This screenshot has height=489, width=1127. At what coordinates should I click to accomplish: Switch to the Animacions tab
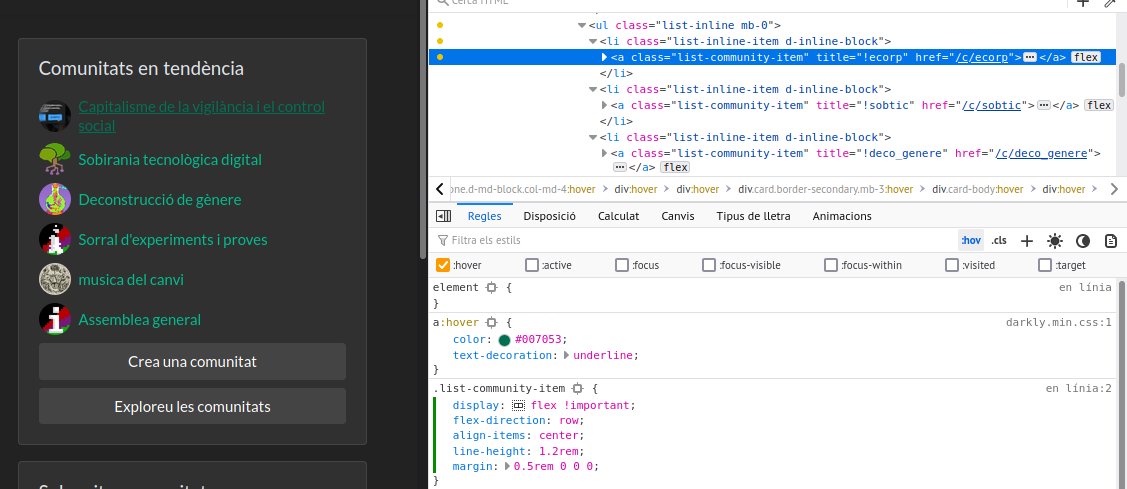click(x=842, y=216)
